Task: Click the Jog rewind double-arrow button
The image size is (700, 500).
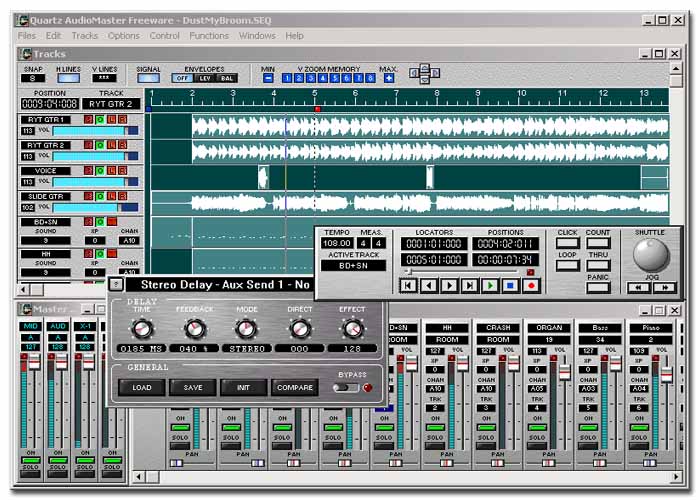Action: click(638, 288)
